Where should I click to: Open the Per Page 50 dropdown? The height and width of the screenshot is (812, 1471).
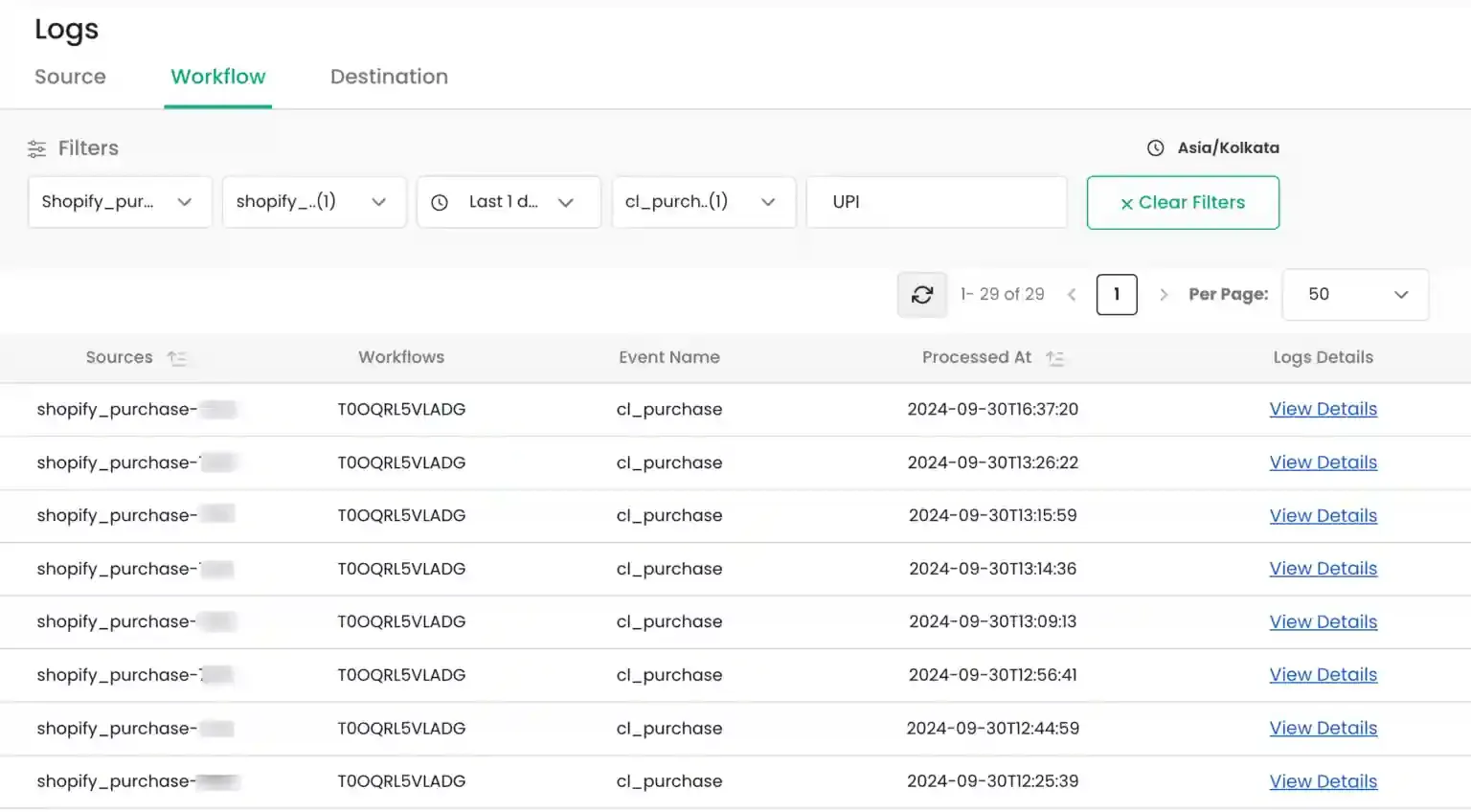coord(1355,295)
